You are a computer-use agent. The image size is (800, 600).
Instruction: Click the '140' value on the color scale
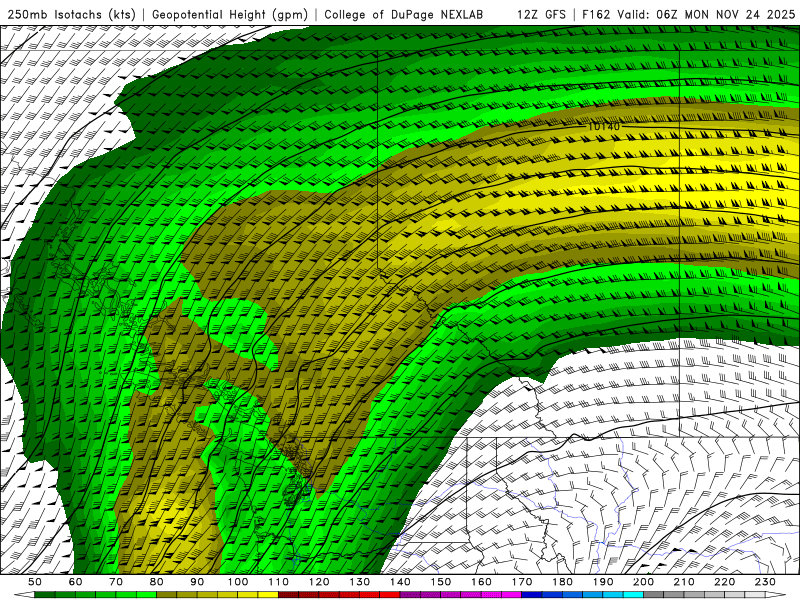coord(401,582)
